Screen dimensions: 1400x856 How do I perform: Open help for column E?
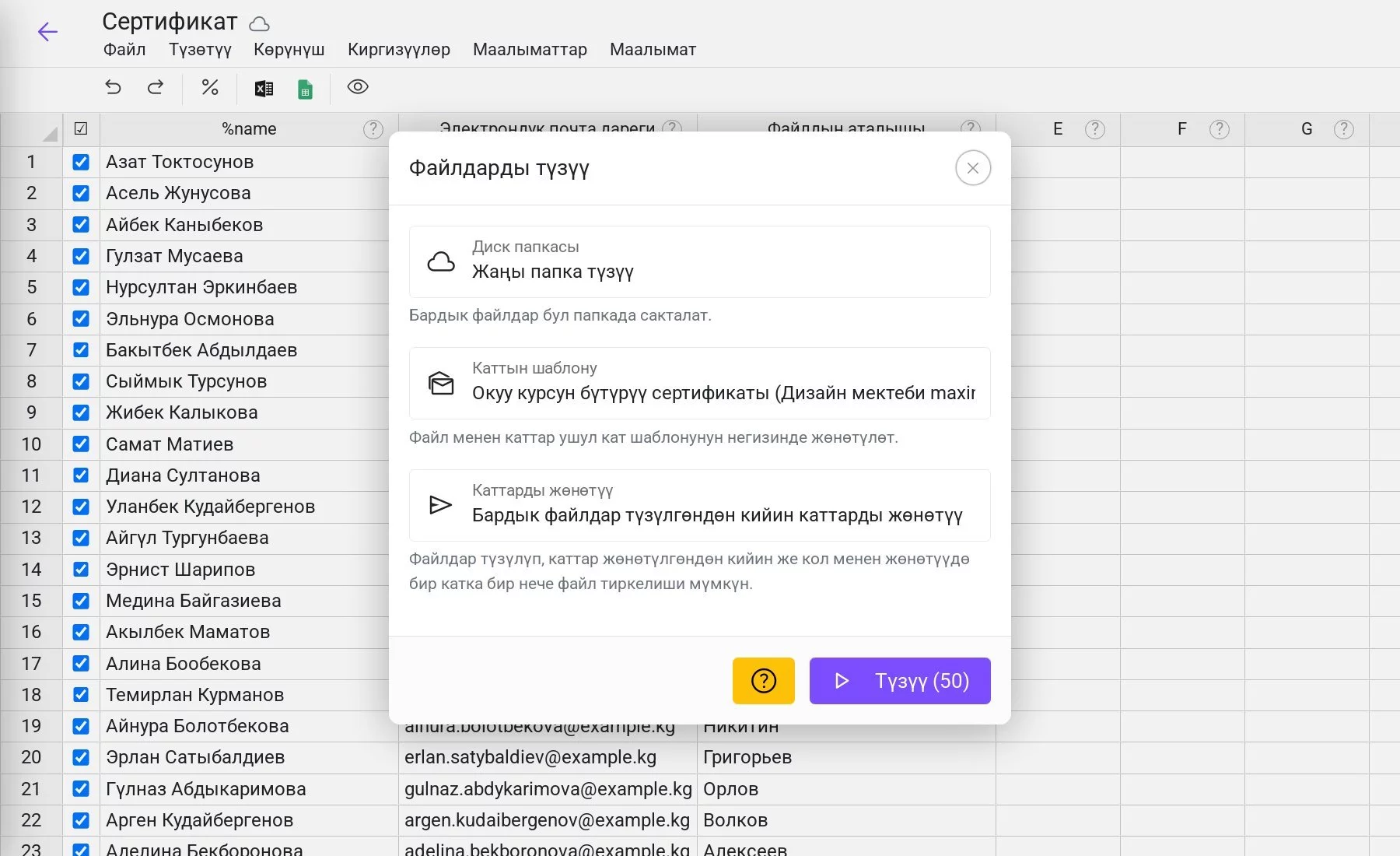click(x=1095, y=129)
